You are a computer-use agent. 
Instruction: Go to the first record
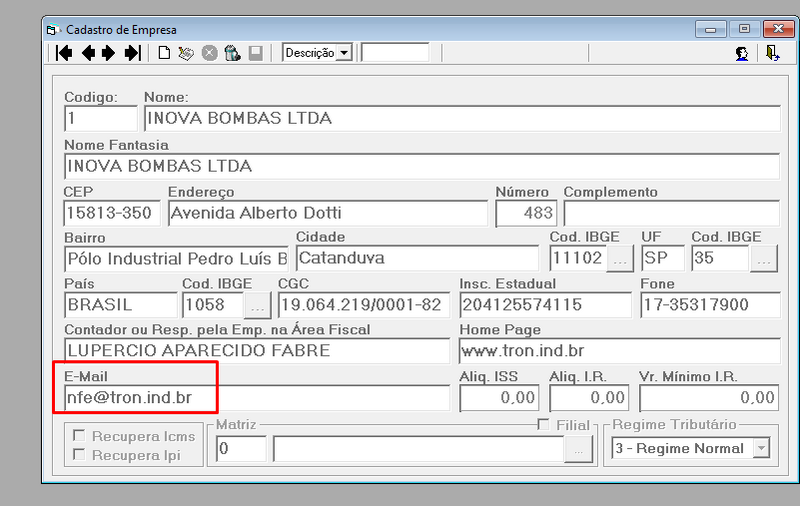(x=64, y=53)
